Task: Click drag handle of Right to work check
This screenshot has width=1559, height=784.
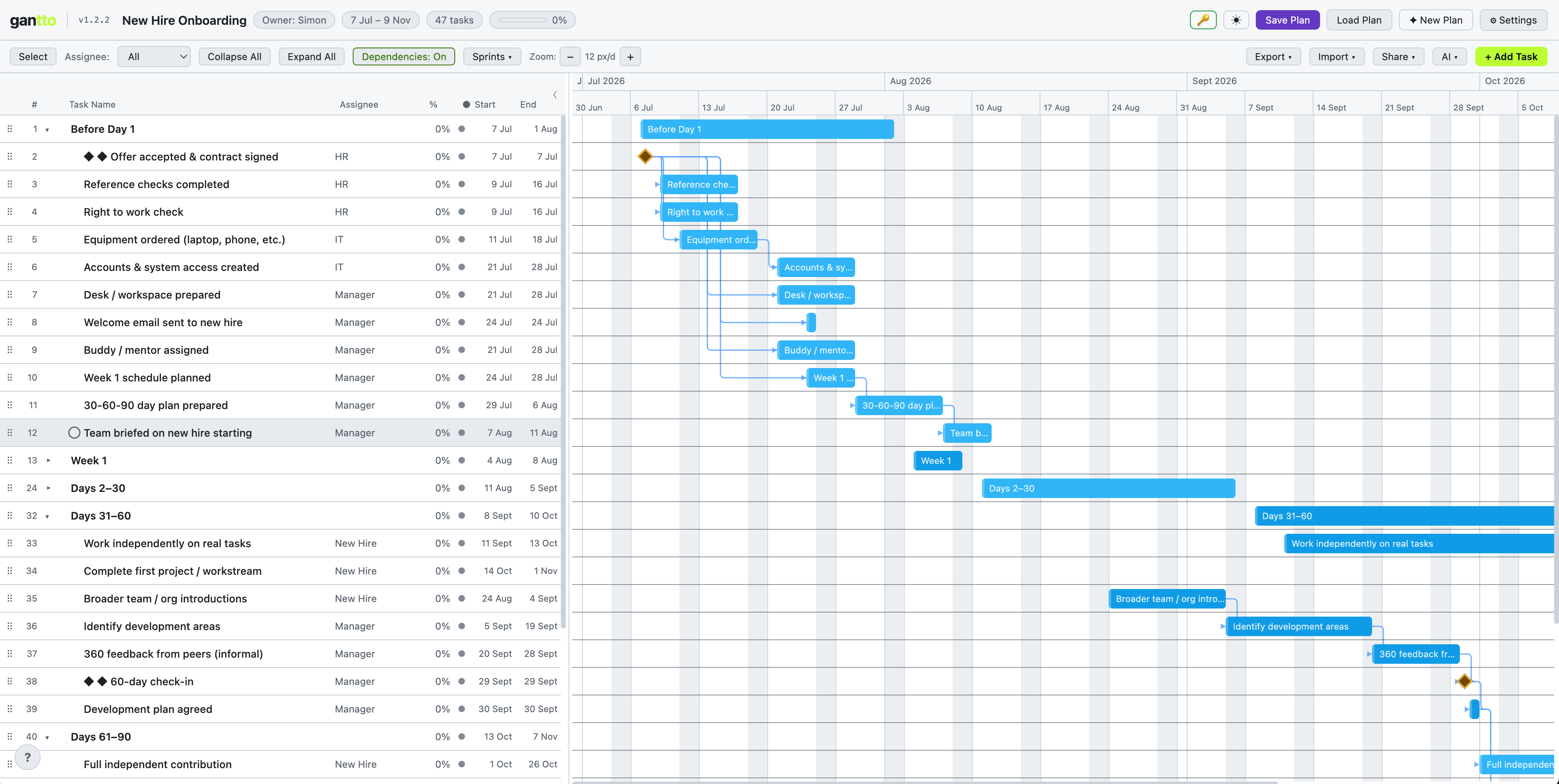Action: pyautogui.click(x=10, y=212)
